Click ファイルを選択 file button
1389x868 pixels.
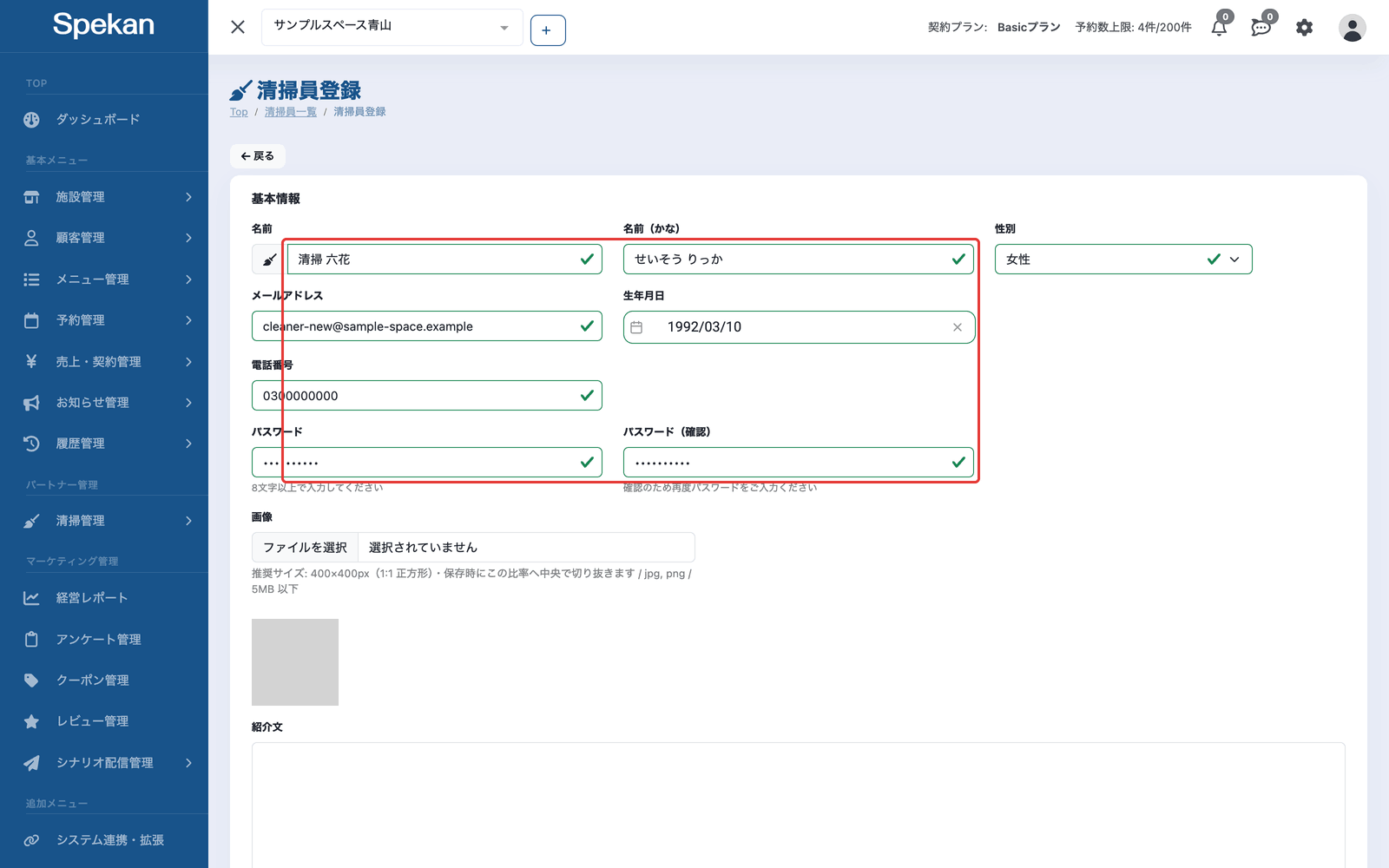coord(305,548)
